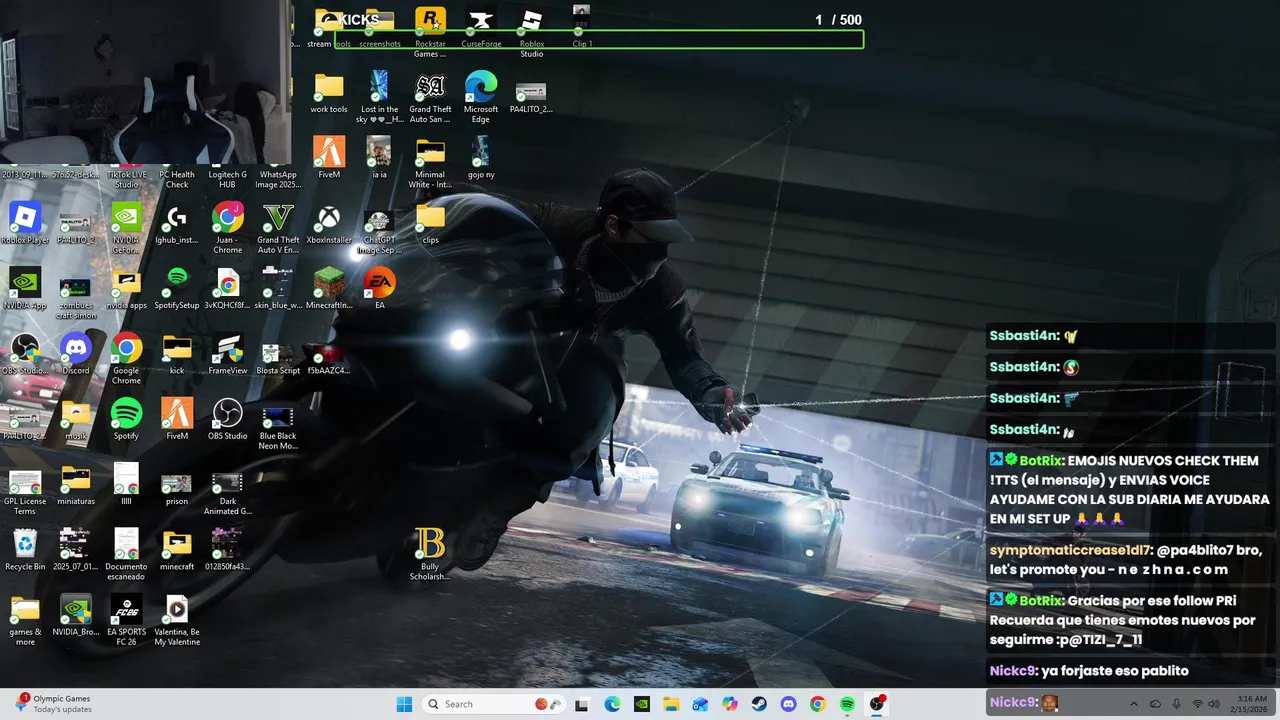Open the microphone tray icon
Image resolution: width=1280 pixels, height=720 pixels.
(1176, 704)
